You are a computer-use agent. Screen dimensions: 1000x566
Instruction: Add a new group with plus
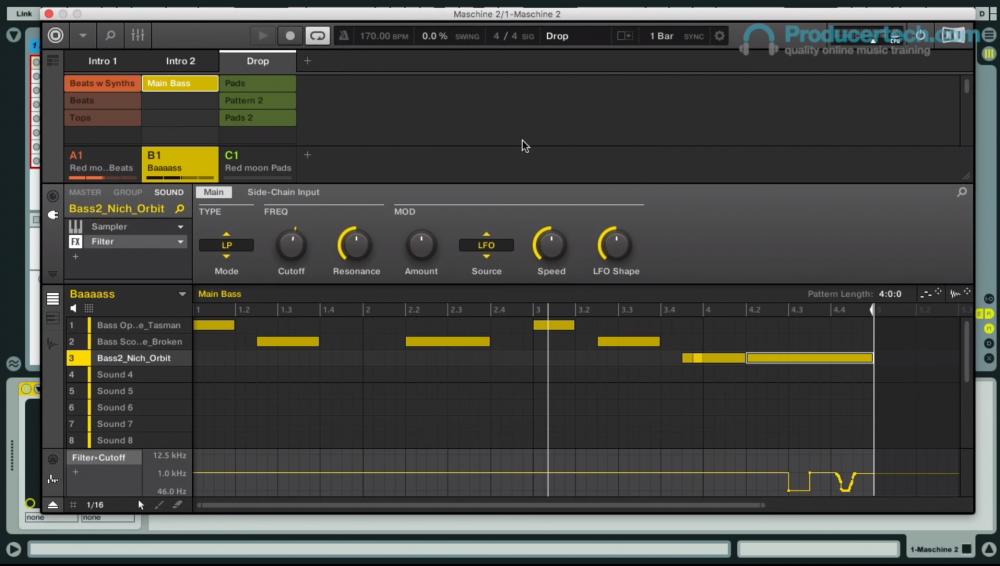[x=307, y=155]
